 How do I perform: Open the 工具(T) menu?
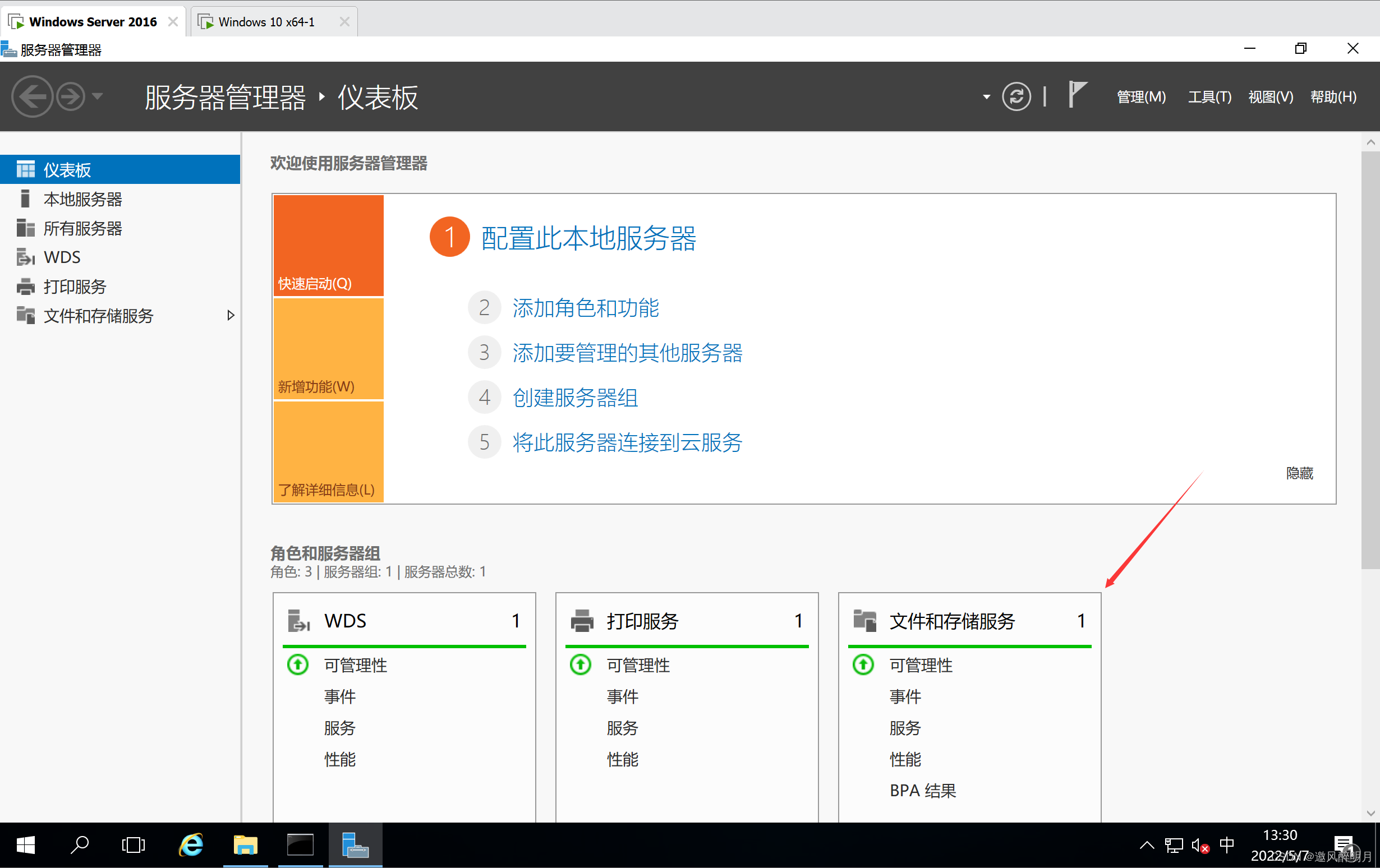(x=1209, y=97)
